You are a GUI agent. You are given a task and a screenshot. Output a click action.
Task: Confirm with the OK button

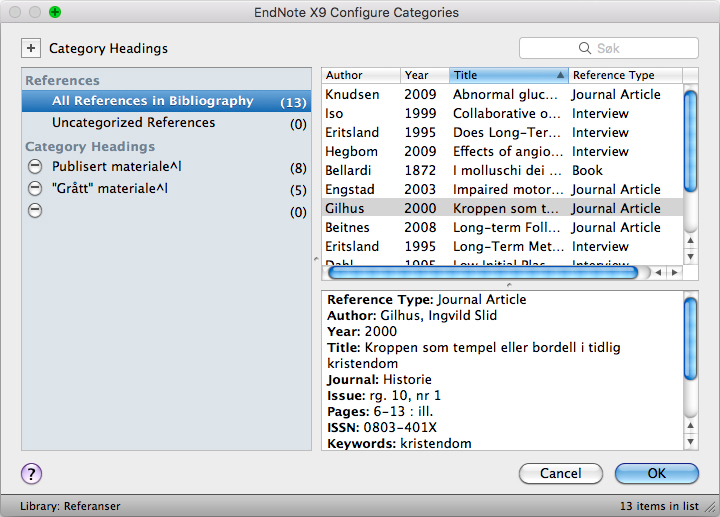point(657,473)
